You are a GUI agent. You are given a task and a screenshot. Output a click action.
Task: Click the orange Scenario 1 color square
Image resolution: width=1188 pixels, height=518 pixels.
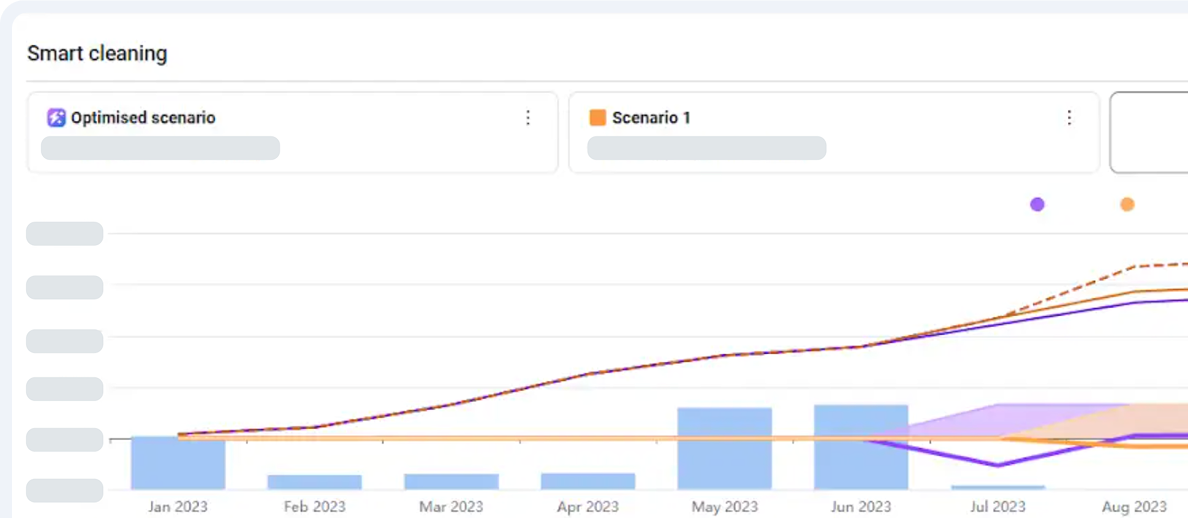[x=598, y=117]
